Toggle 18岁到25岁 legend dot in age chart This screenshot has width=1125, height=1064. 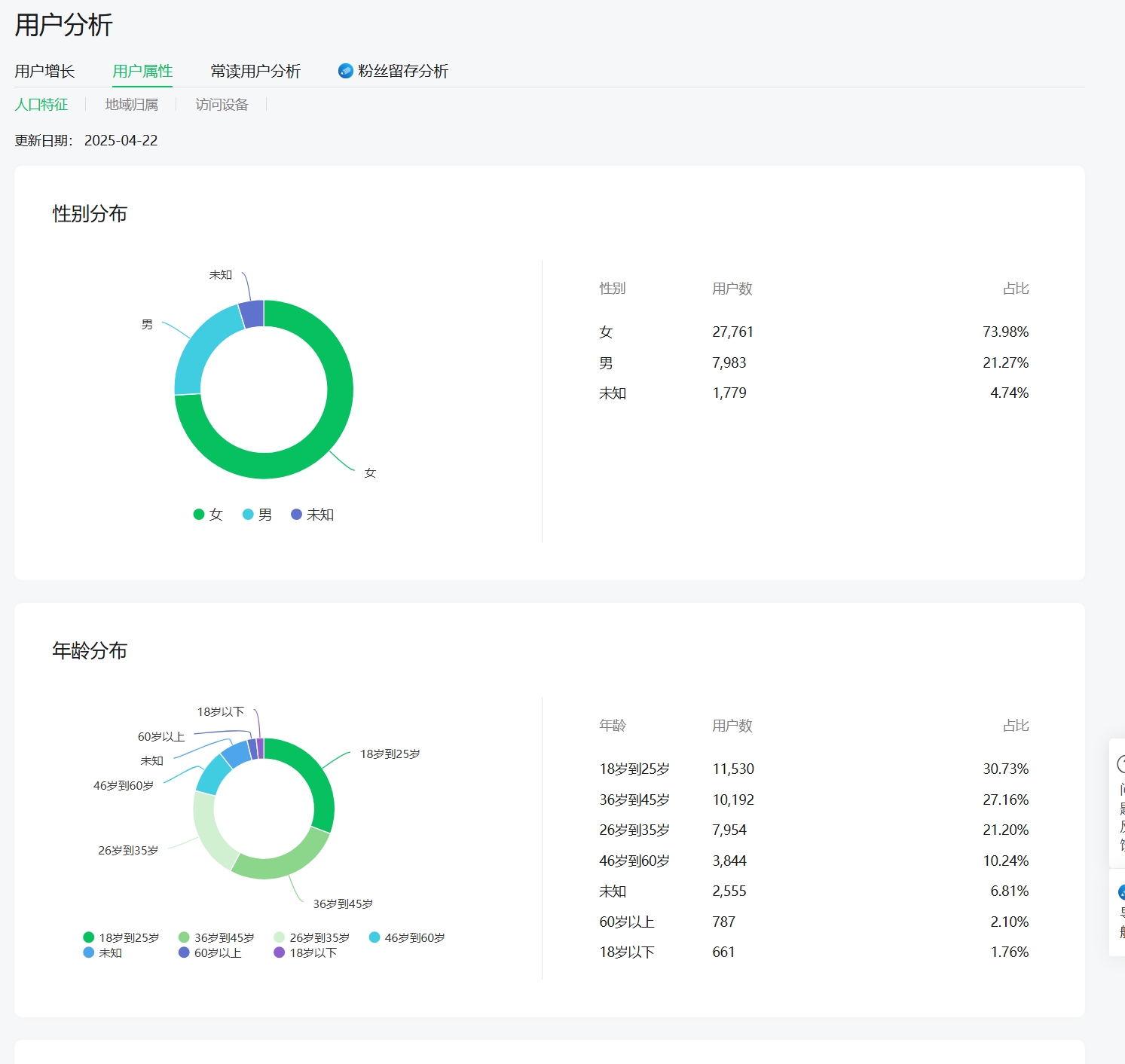[x=89, y=937]
